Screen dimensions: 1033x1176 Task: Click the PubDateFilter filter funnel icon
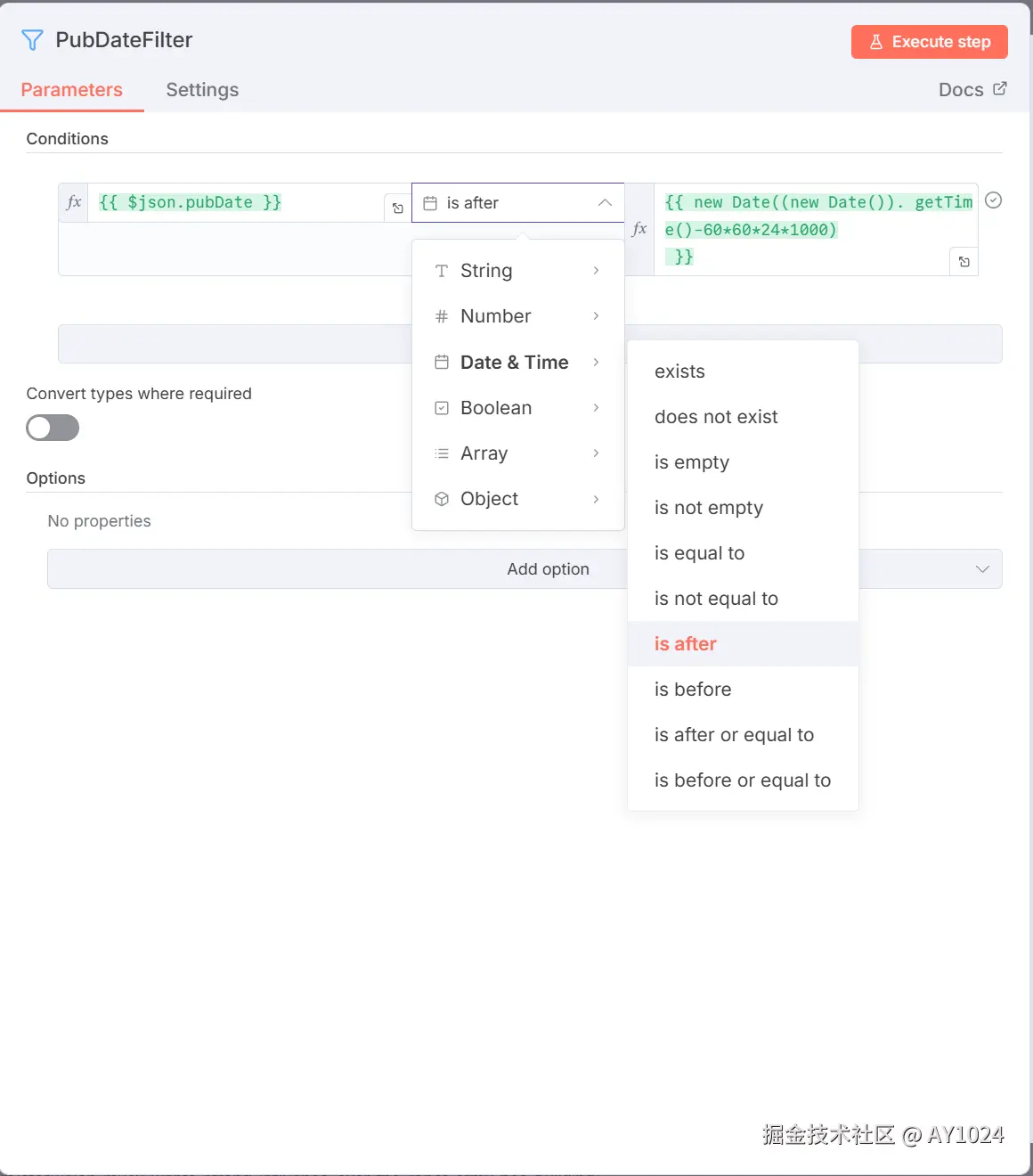click(32, 40)
